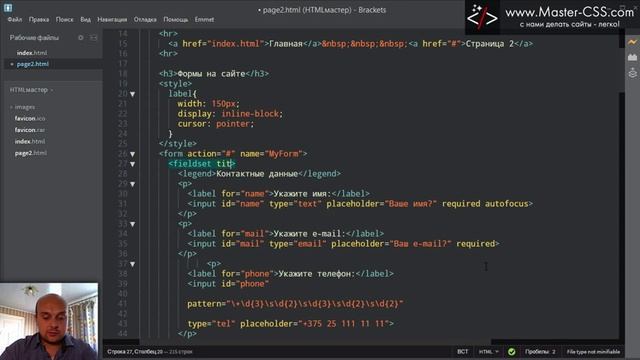The width and height of the screenshot is (640, 360).
Task: Click the 'MyForm' name attribute value
Action: pos(284,154)
